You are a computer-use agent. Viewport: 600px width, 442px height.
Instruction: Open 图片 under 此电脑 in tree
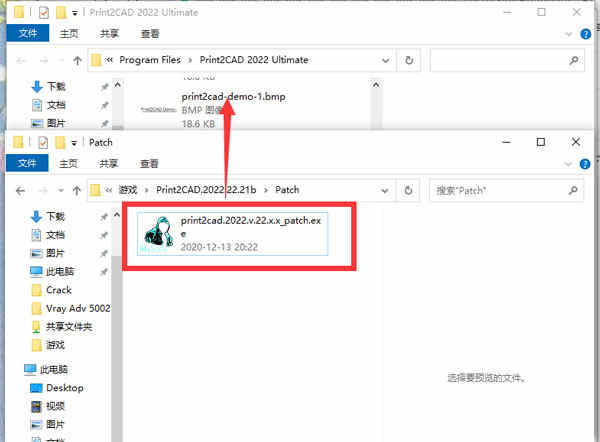[x=56, y=424]
